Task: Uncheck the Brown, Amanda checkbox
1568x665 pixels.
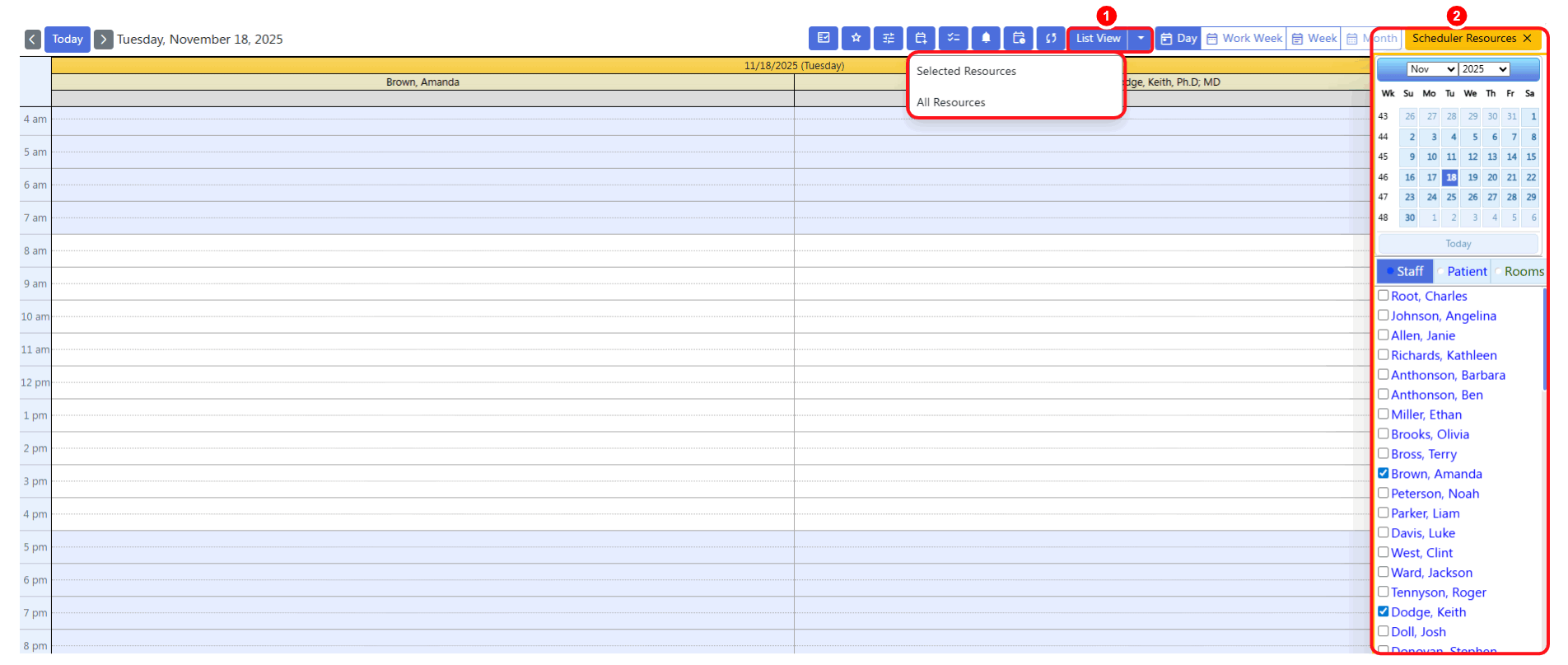Action: [1384, 473]
